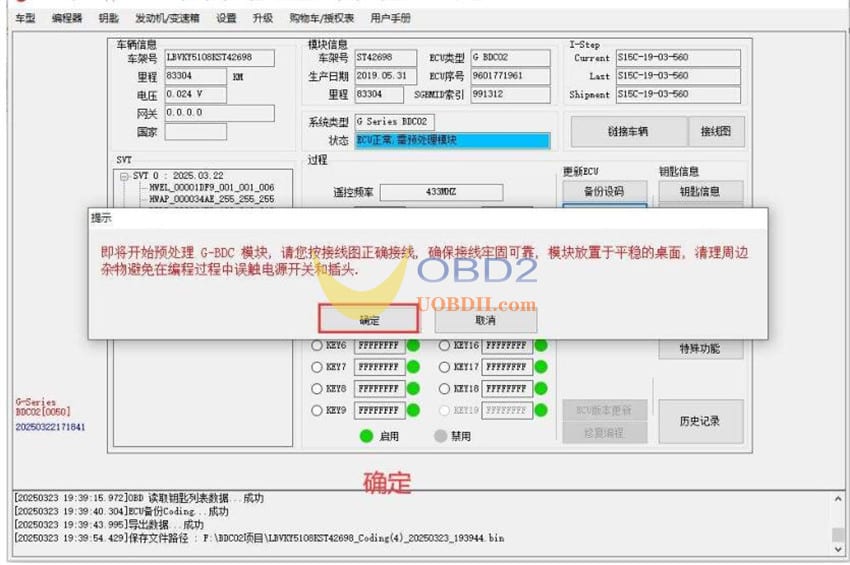
Task: Click the module 车架号 field ST42698
Action: (x=385, y=58)
